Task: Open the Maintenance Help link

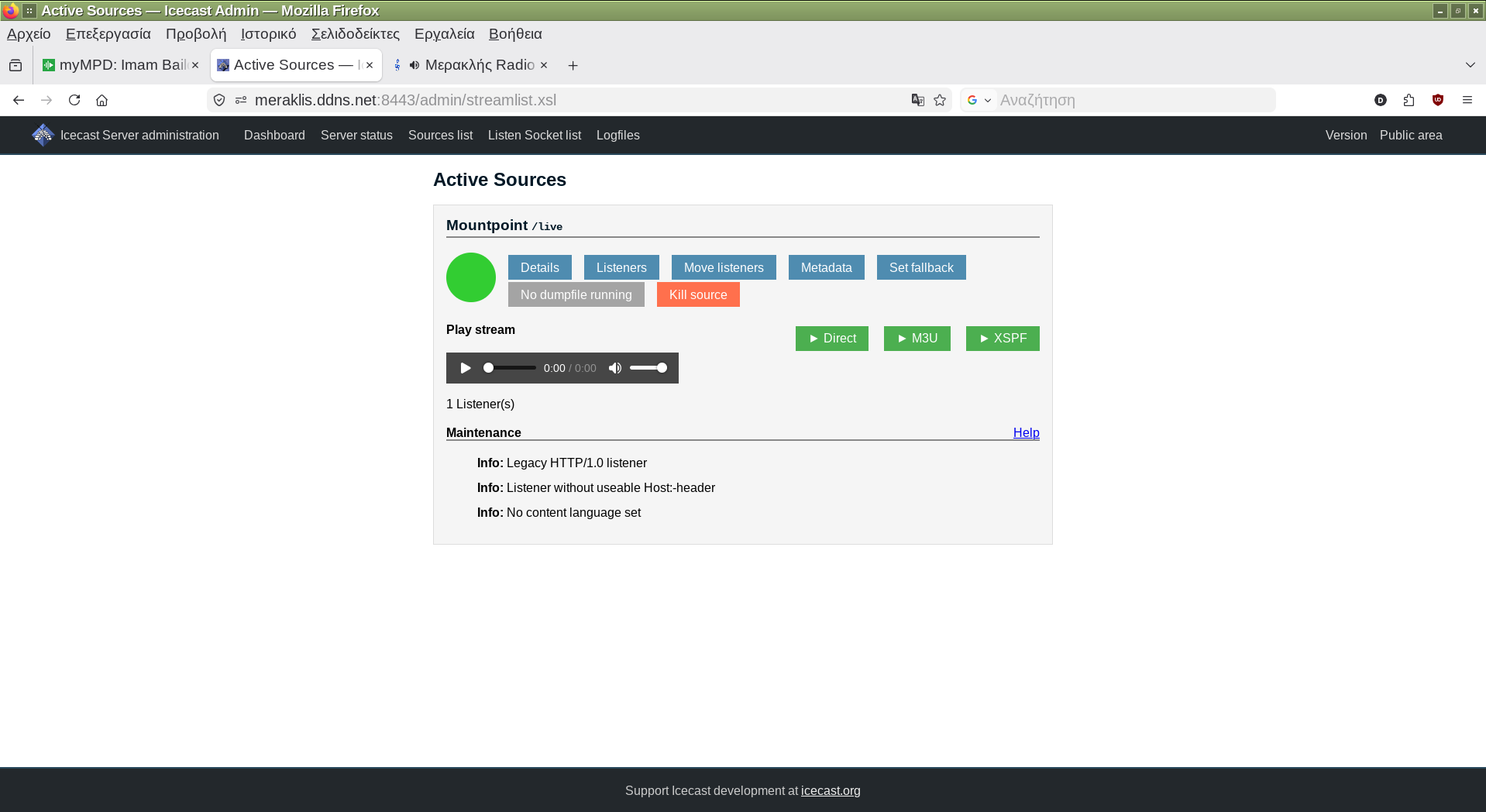Action: tap(1026, 432)
